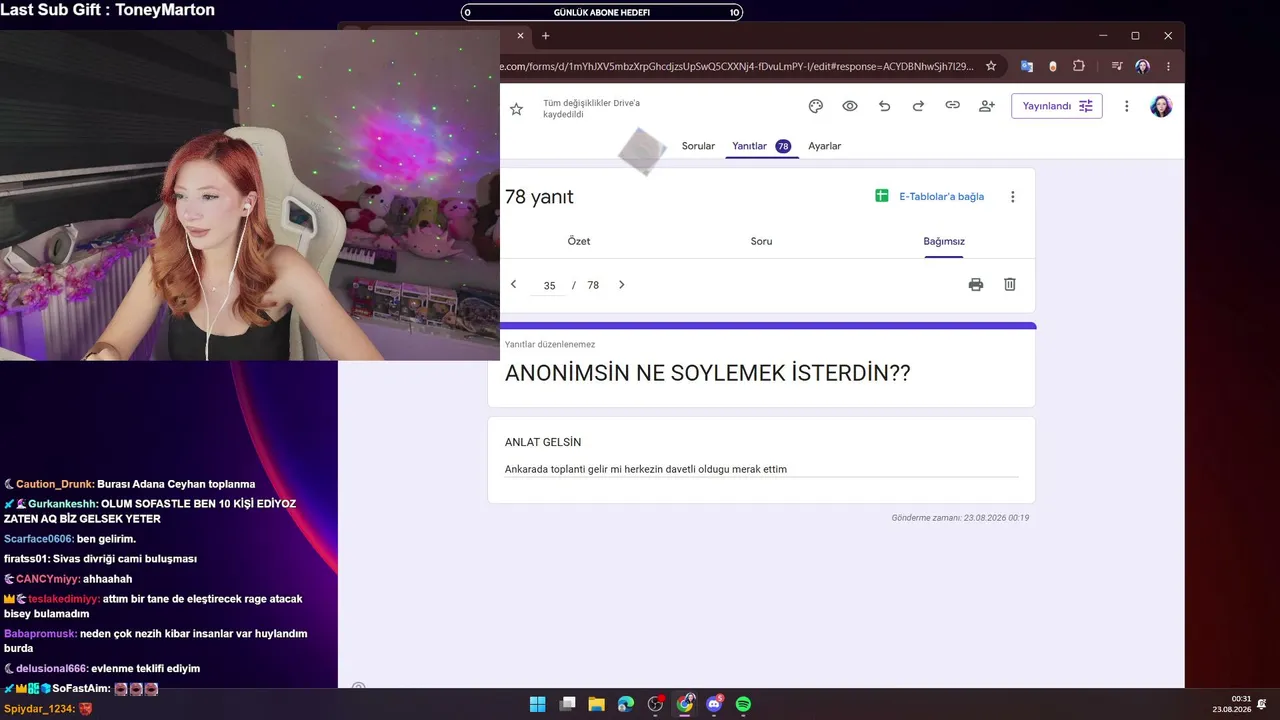
Task: Preview the form with the eye icon
Action: (x=850, y=106)
